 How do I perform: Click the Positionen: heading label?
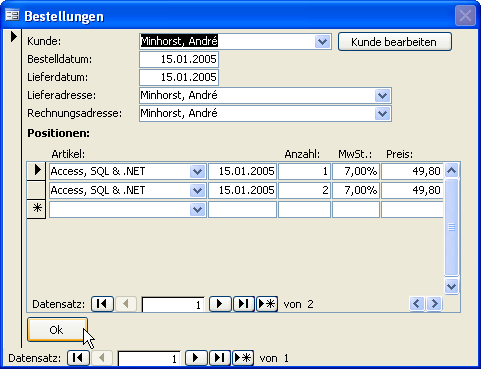[59, 133]
